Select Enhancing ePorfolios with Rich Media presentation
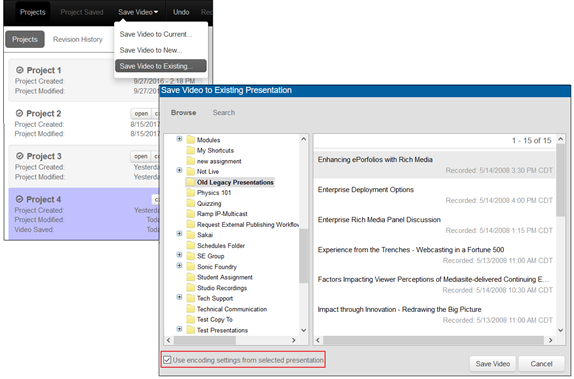This screenshot has height=379, width=574. [x=435, y=165]
